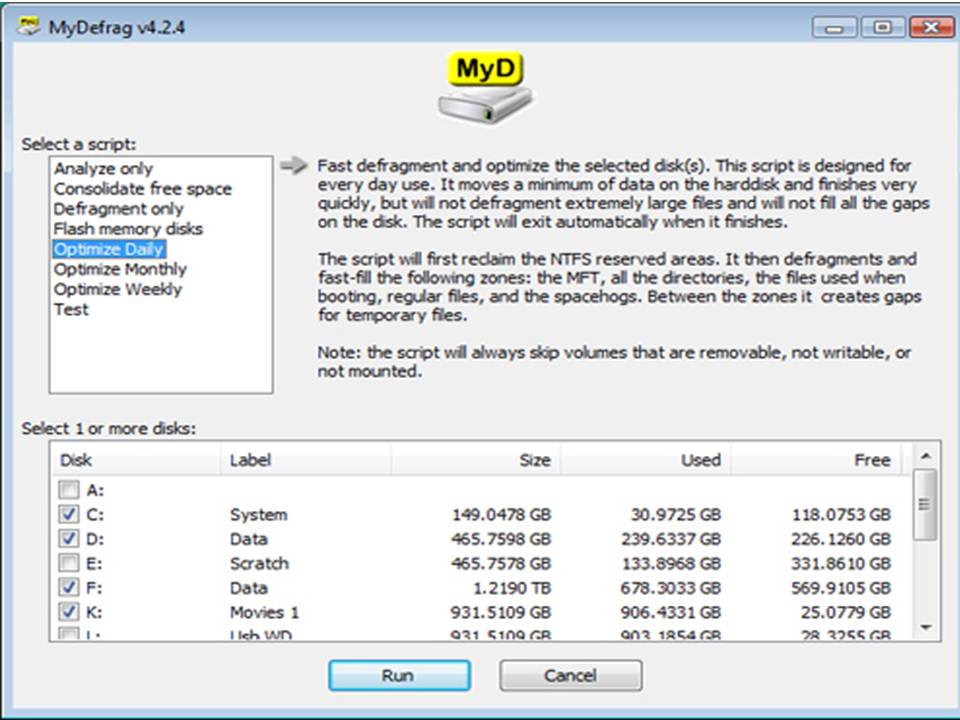Enable the A: disk checkbox
960x720 pixels.
[x=69, y=490]
